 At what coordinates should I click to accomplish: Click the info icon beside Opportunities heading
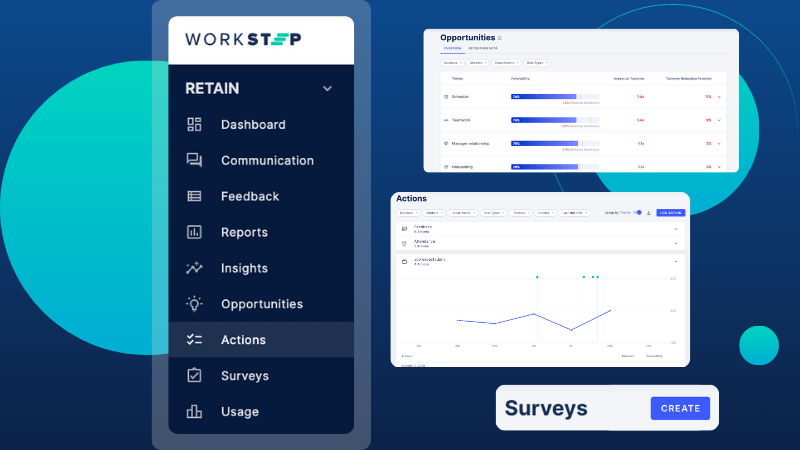tap(499, 38)
